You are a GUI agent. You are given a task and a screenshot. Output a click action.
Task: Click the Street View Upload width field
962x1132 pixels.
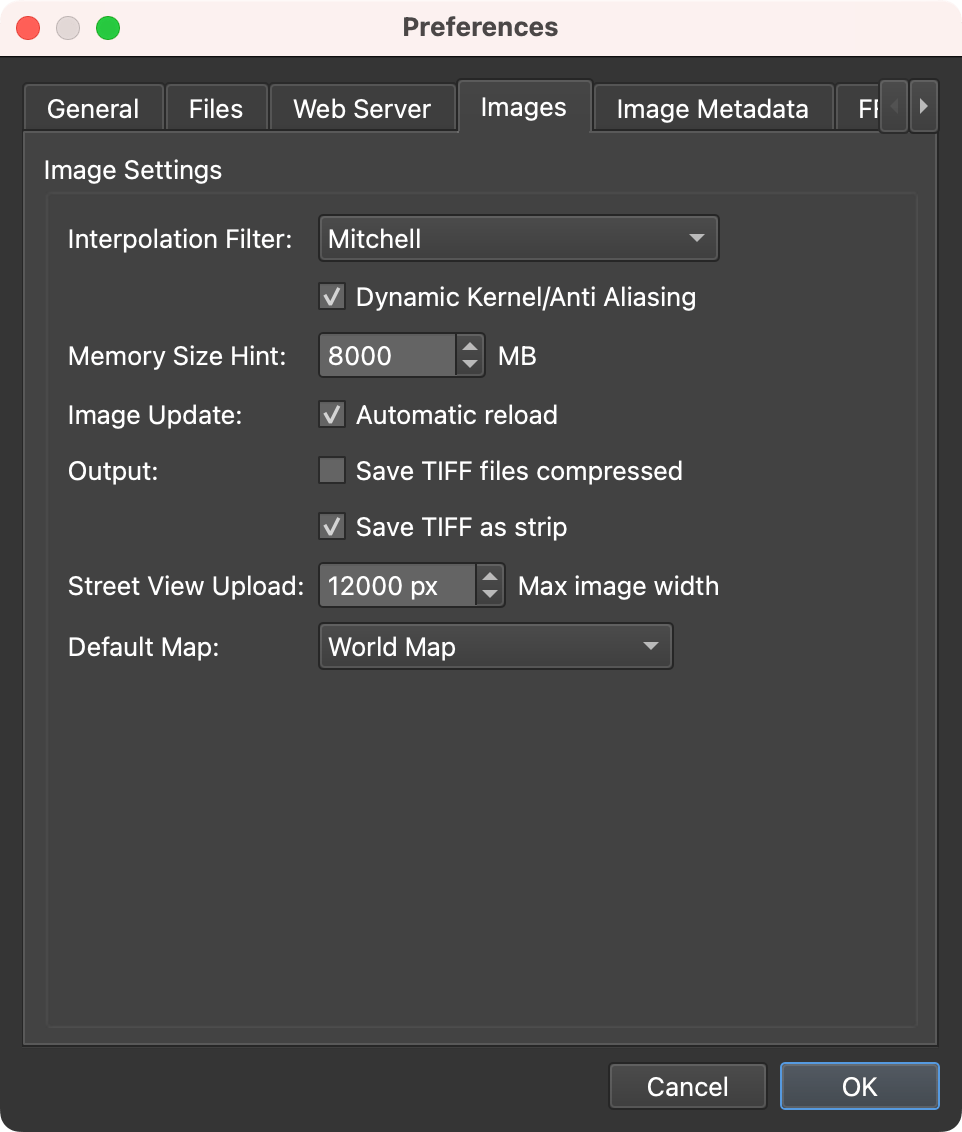[397, 586]
